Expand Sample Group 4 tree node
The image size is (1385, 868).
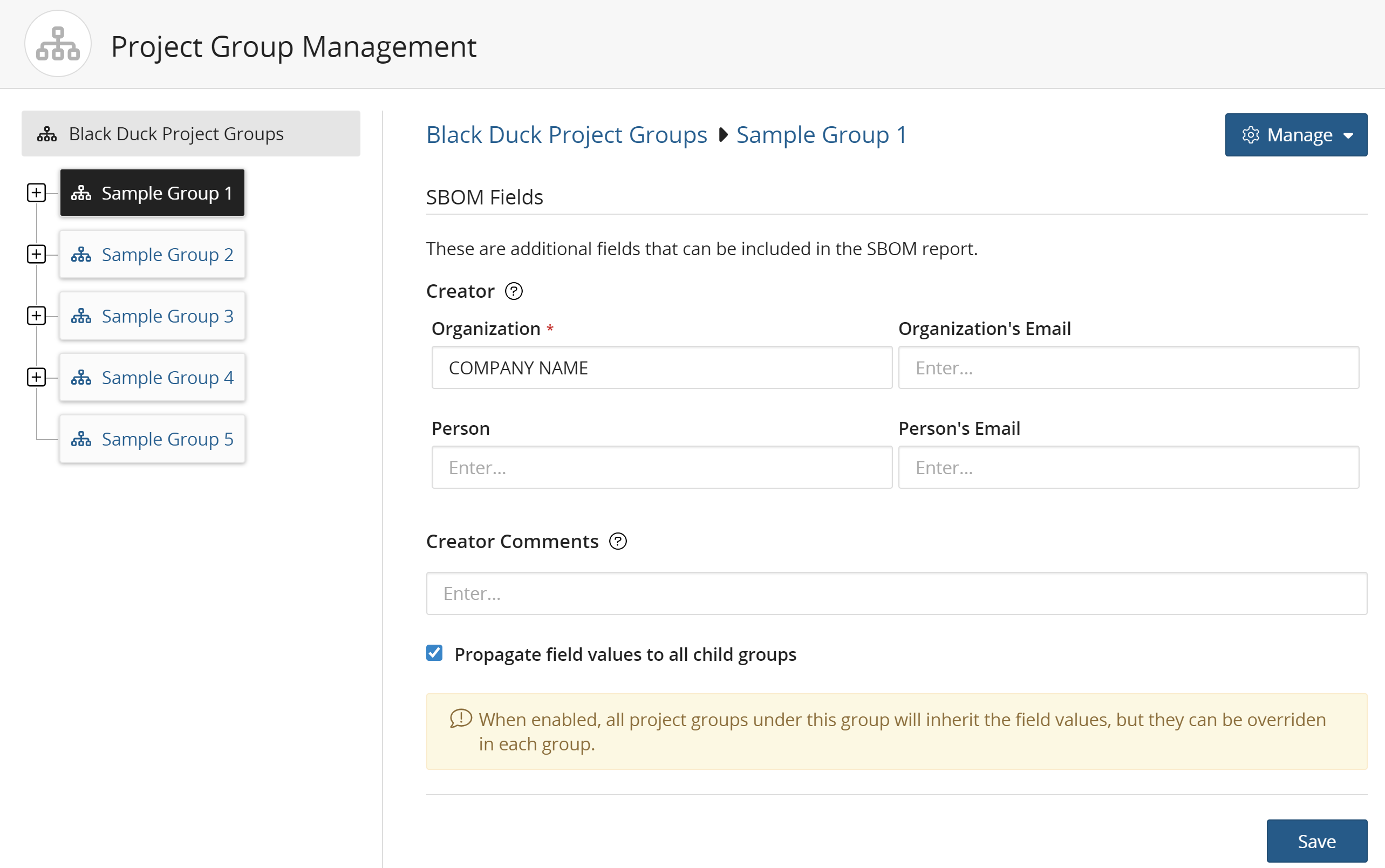[x=36, y=377]
